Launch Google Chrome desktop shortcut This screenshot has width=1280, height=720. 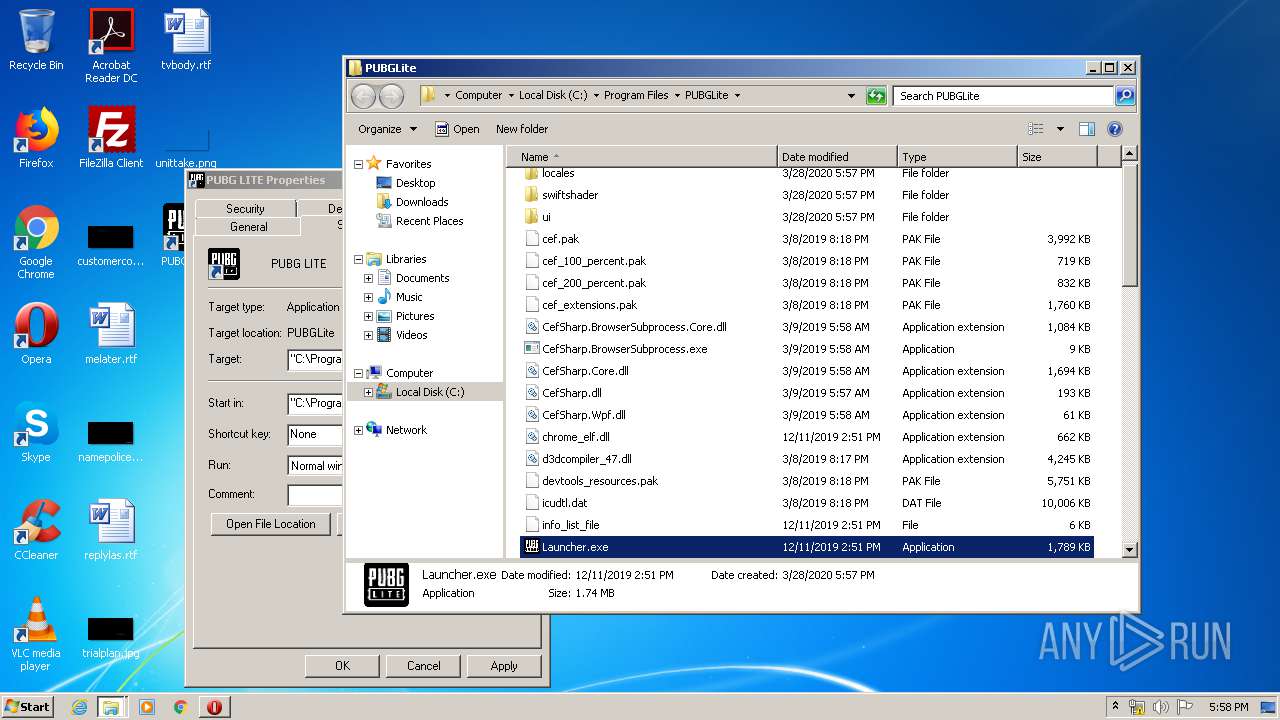[x=36, y=243]
